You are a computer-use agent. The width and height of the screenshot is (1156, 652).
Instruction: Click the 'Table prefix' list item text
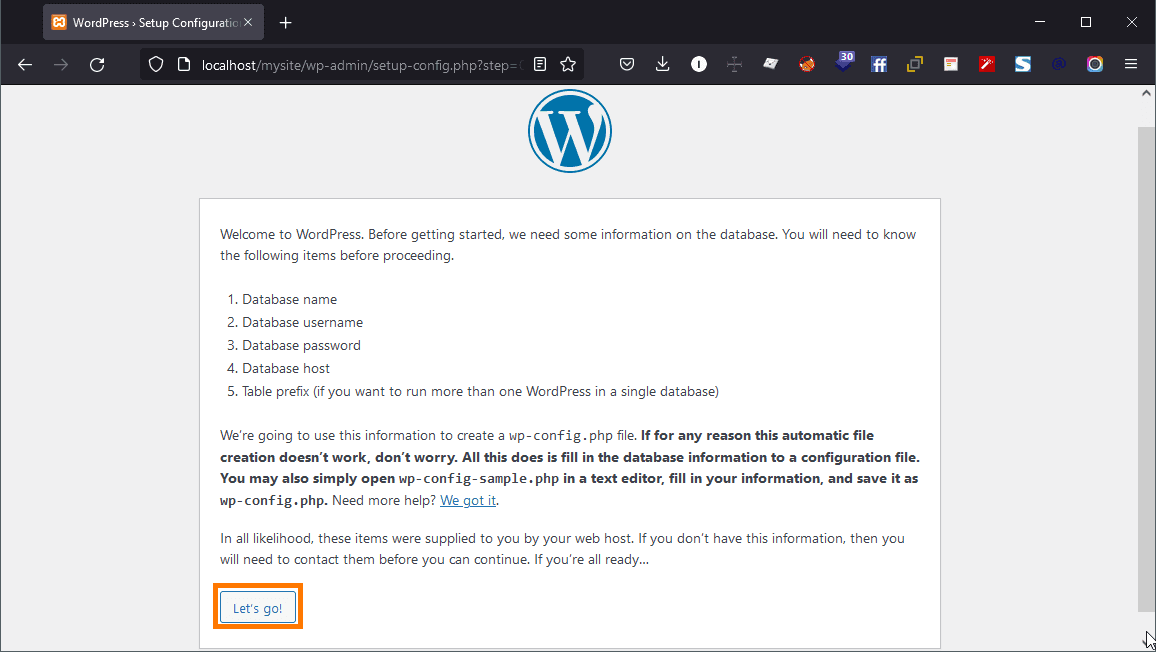coord(480,391)
